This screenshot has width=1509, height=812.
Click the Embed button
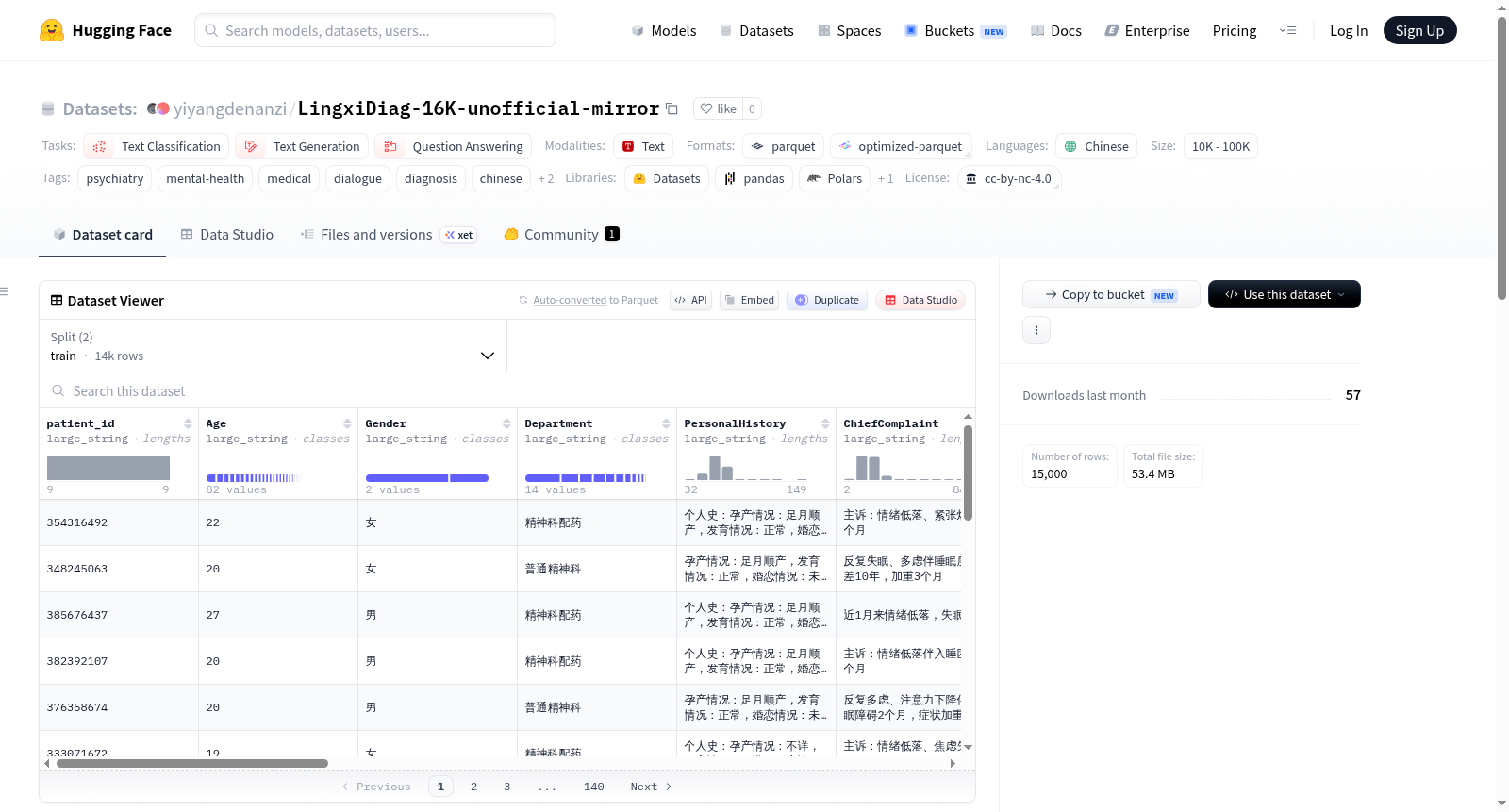coord(749,300)
